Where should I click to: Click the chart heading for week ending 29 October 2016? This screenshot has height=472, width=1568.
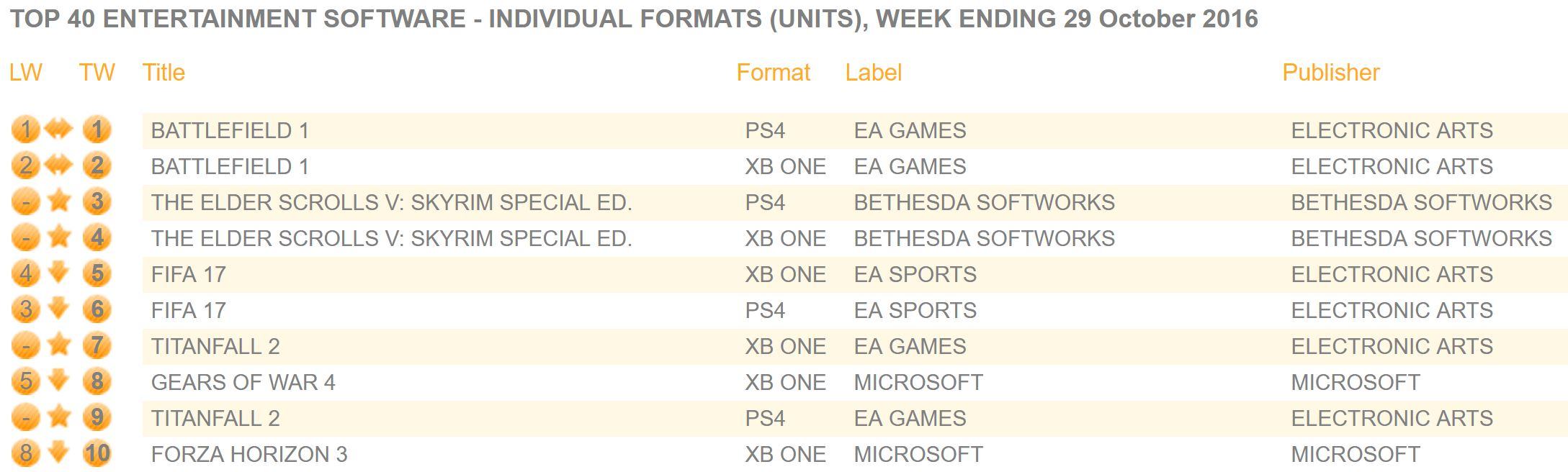634,19
